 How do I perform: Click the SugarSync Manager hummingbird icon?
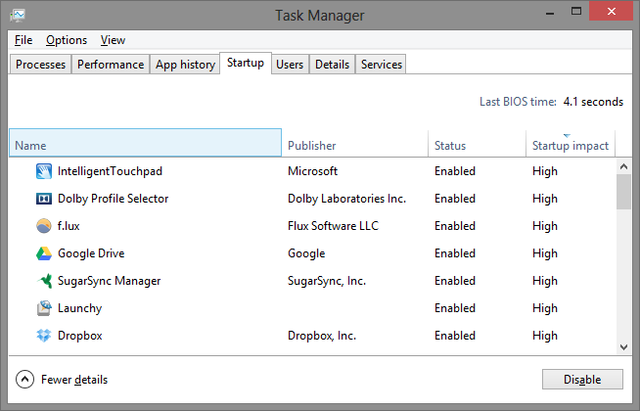[44, 281]
